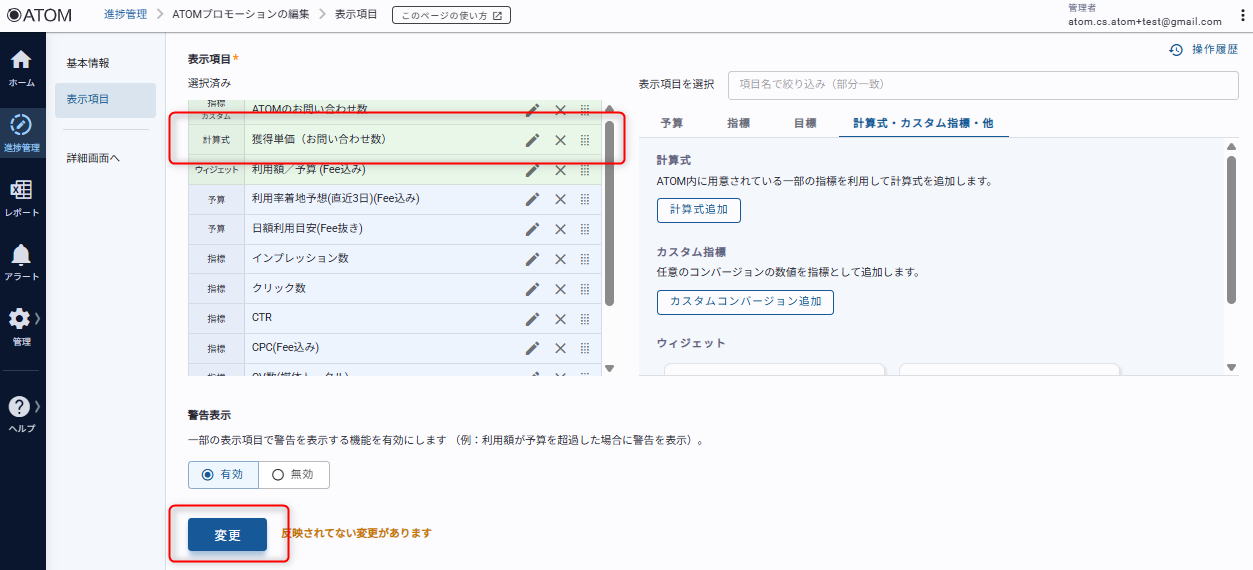
Task: Open the three-dot menu in the top right
Action: 1242,15
